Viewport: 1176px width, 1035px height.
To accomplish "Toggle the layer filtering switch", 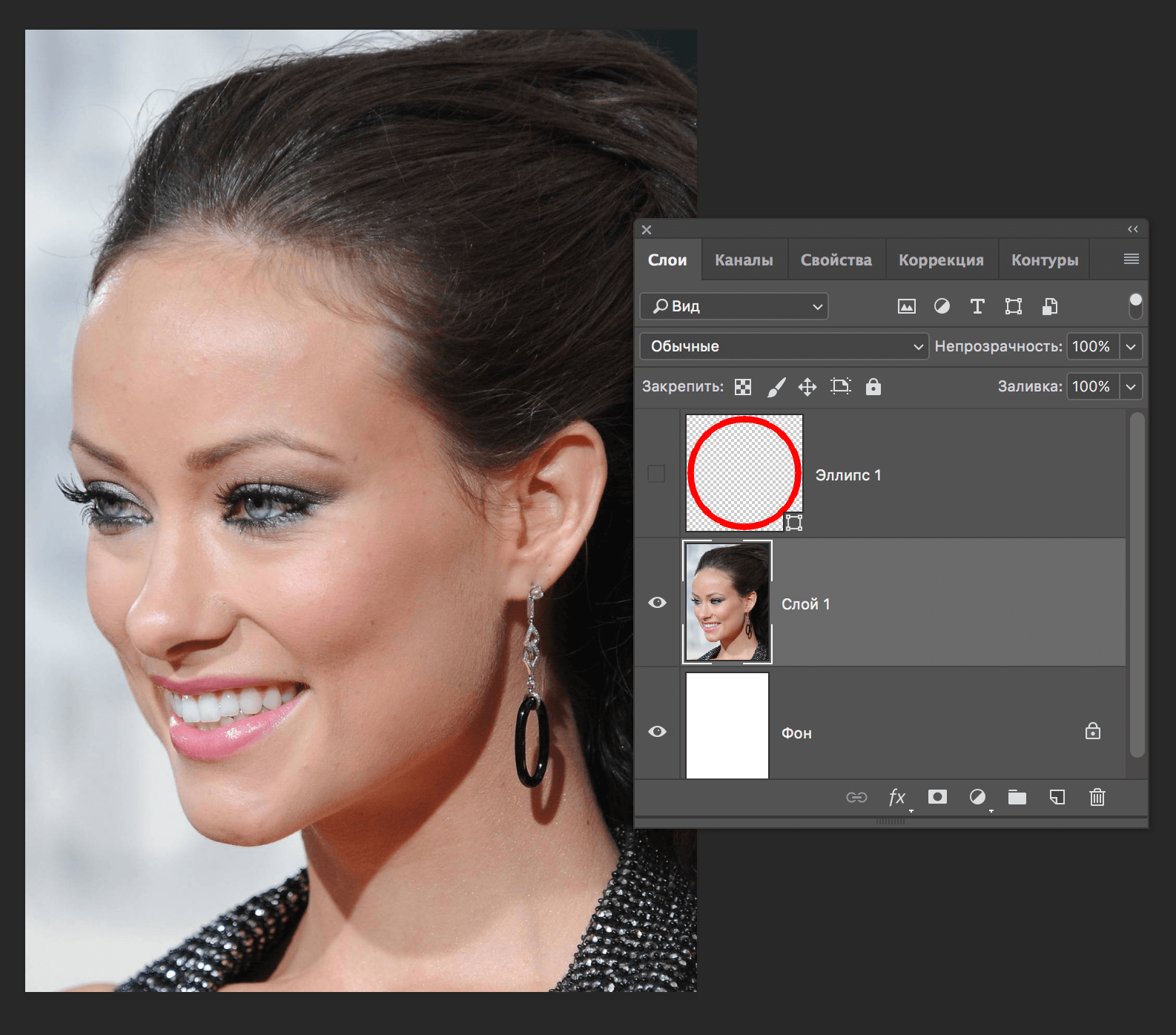I will pyautogui.click(x=1135, y=305).
